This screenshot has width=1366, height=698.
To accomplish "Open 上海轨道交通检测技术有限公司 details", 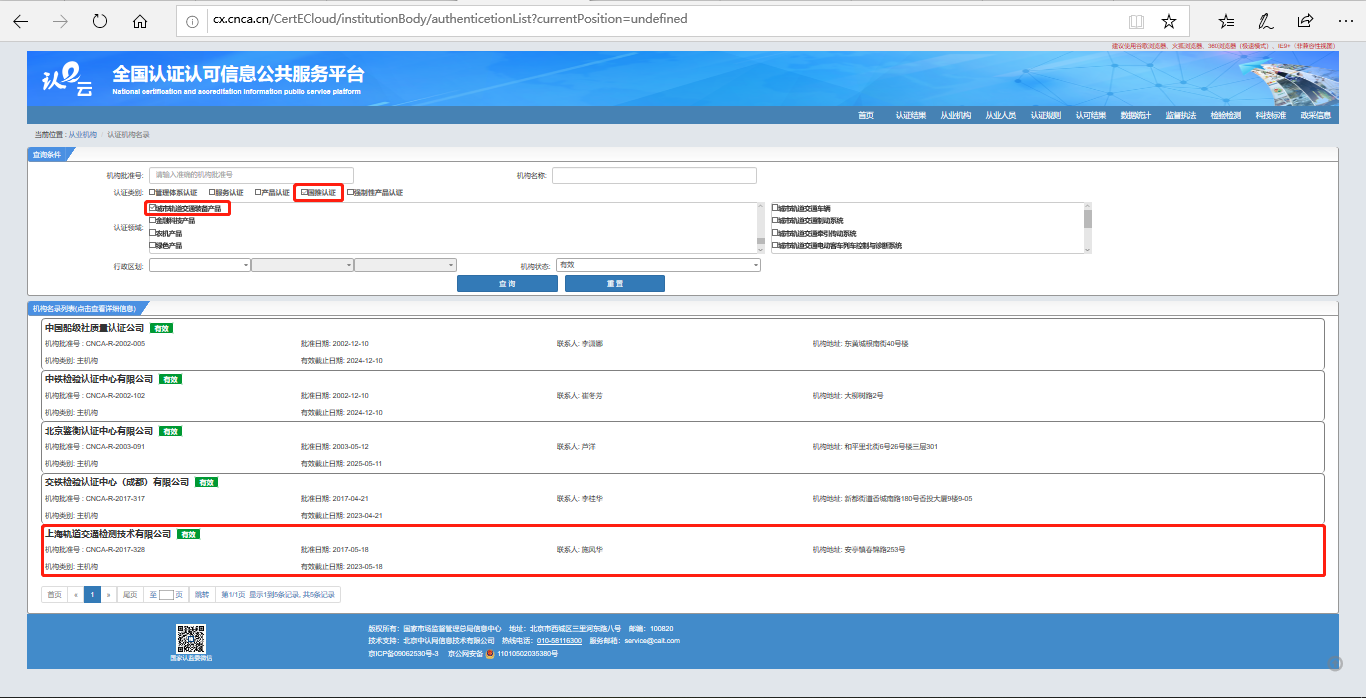I will (x=108, y=534).
